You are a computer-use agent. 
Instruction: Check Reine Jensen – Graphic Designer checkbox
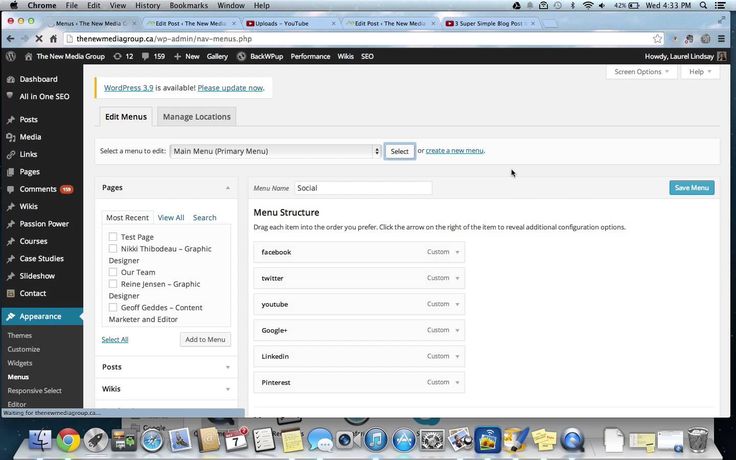(x=113, y=284)
